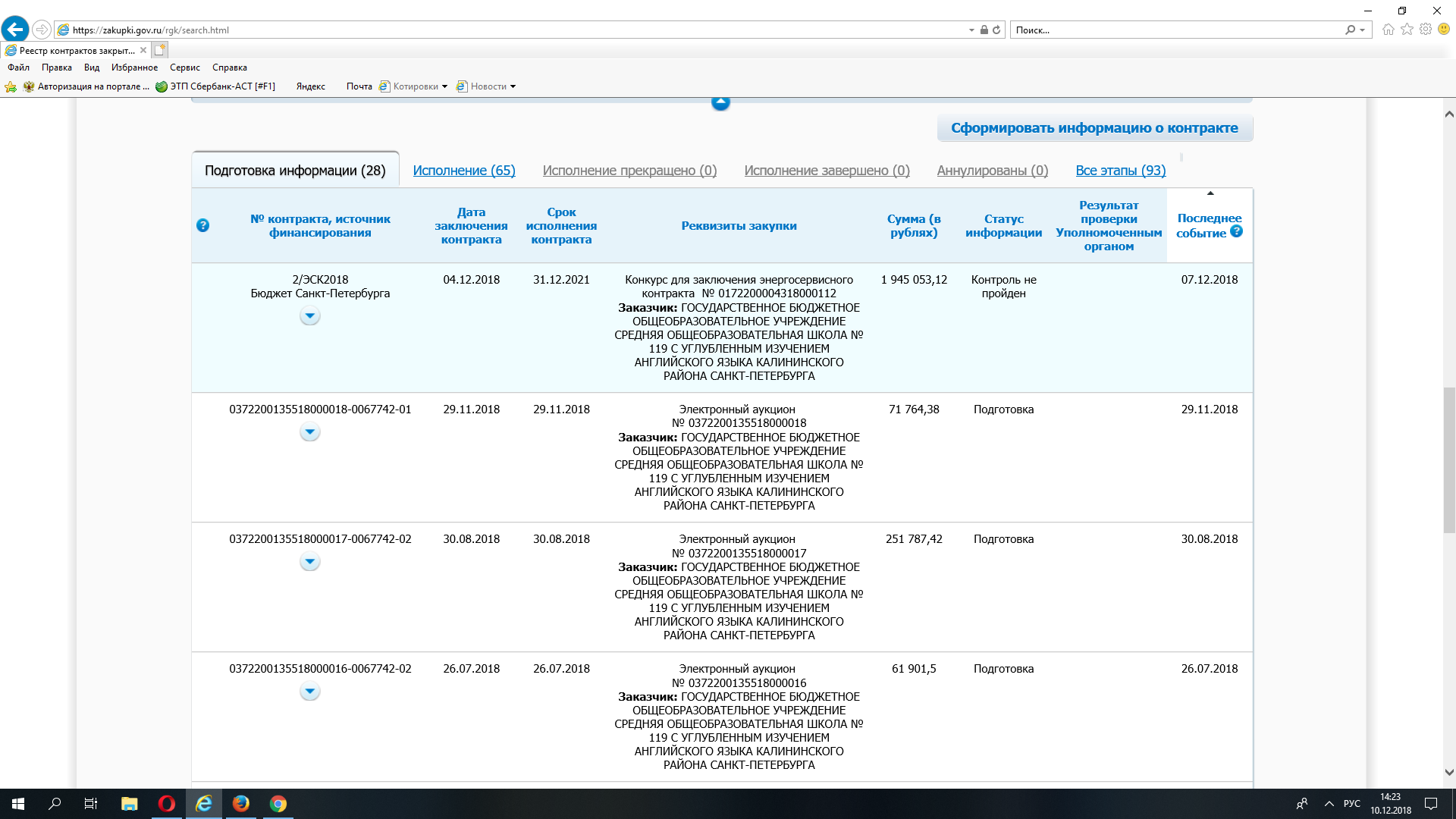1456x819 pixels.
Task: Click the add-to-favorites-bar star icon
Action: pyautogui.click(x=11, y=86)
